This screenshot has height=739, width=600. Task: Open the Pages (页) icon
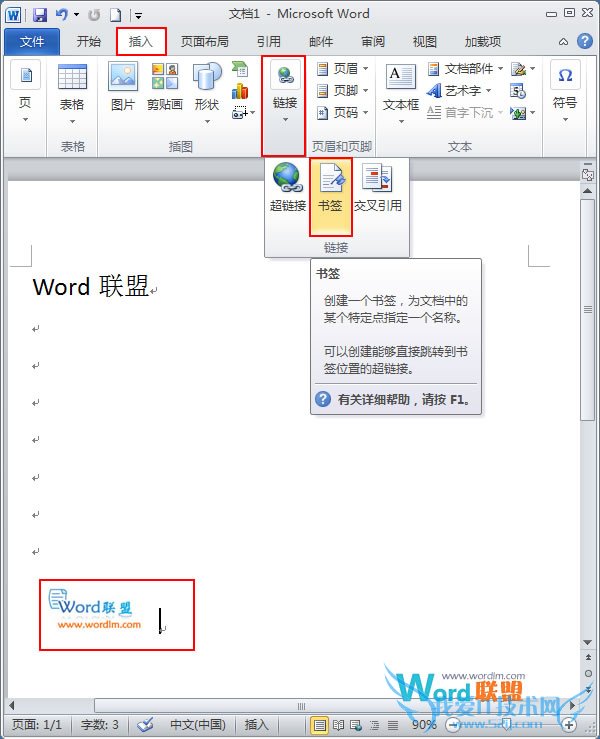[x=25, y=75]
